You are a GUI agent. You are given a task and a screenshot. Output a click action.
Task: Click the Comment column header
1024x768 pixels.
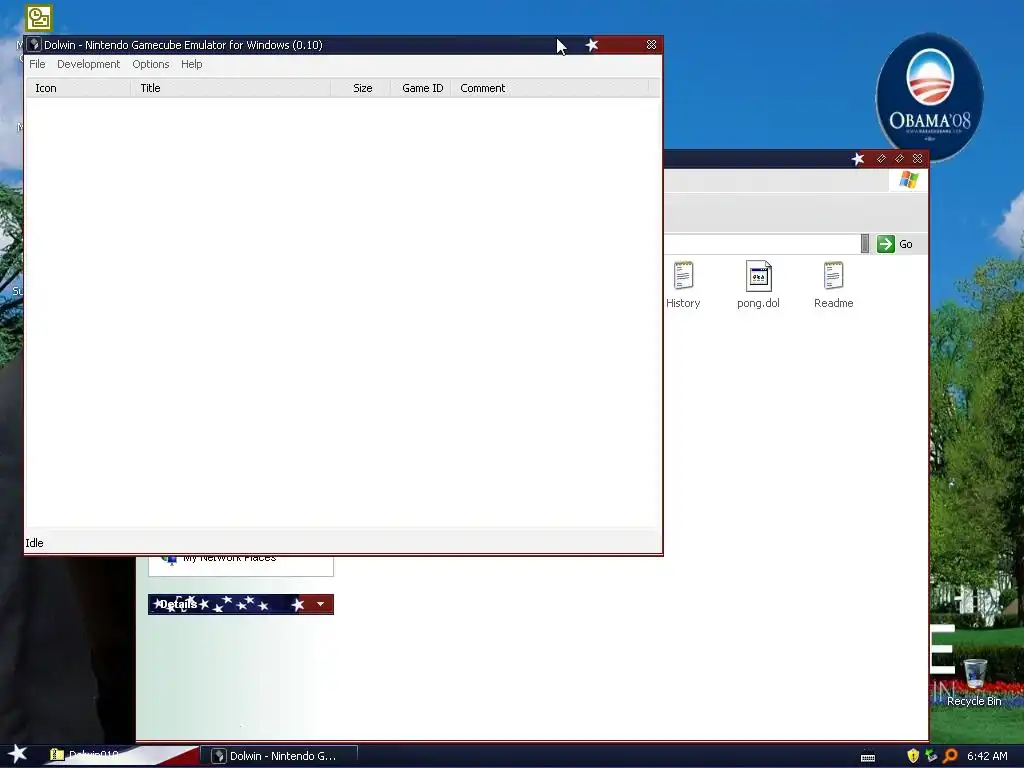point(549,88)
